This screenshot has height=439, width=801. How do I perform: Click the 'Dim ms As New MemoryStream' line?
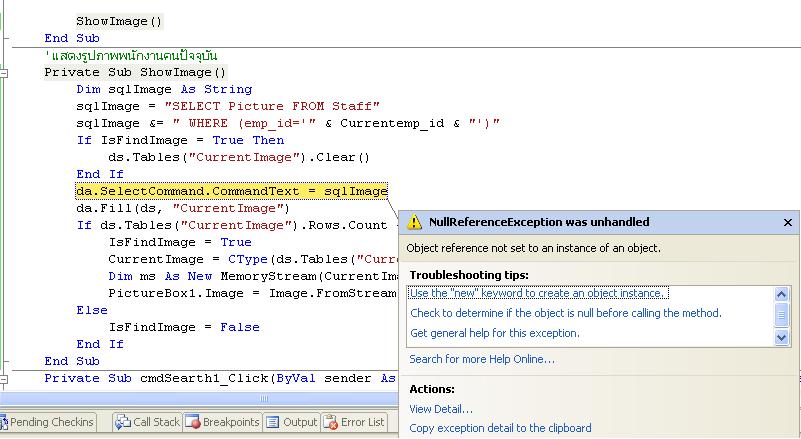click(x=253, y=276)
